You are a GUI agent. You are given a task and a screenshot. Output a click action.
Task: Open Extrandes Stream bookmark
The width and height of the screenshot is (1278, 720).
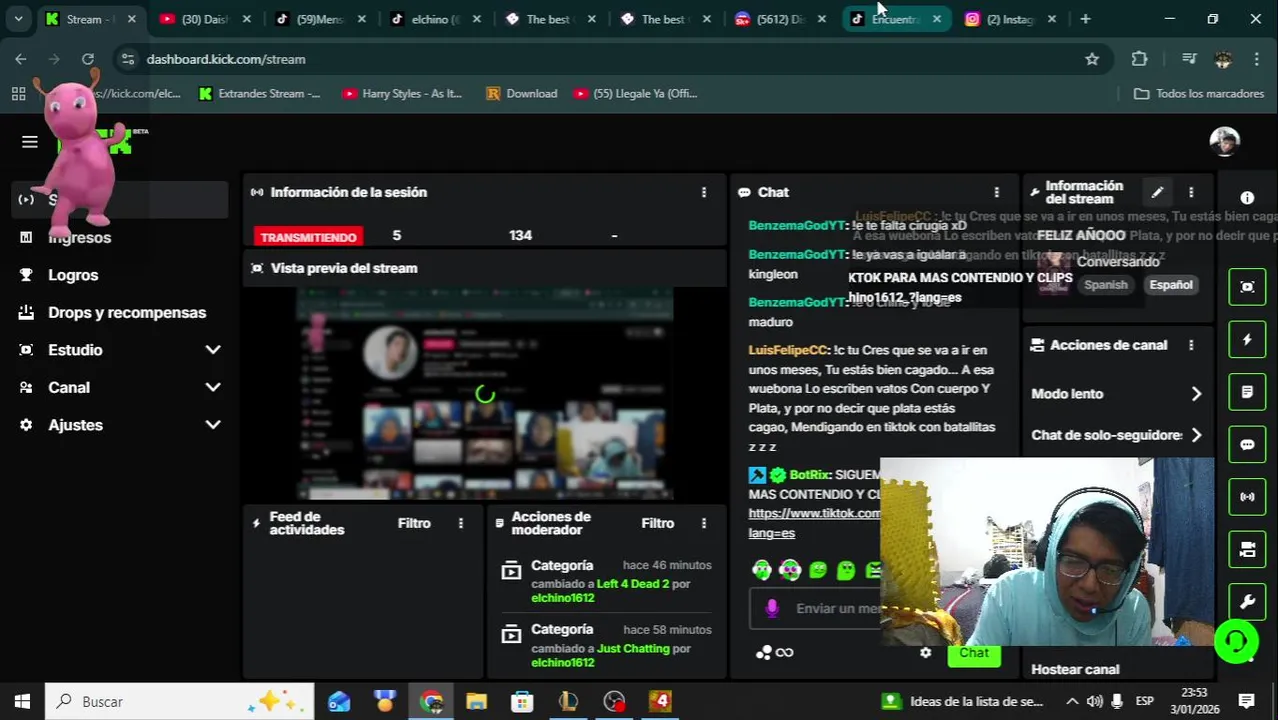click(259, 93)
